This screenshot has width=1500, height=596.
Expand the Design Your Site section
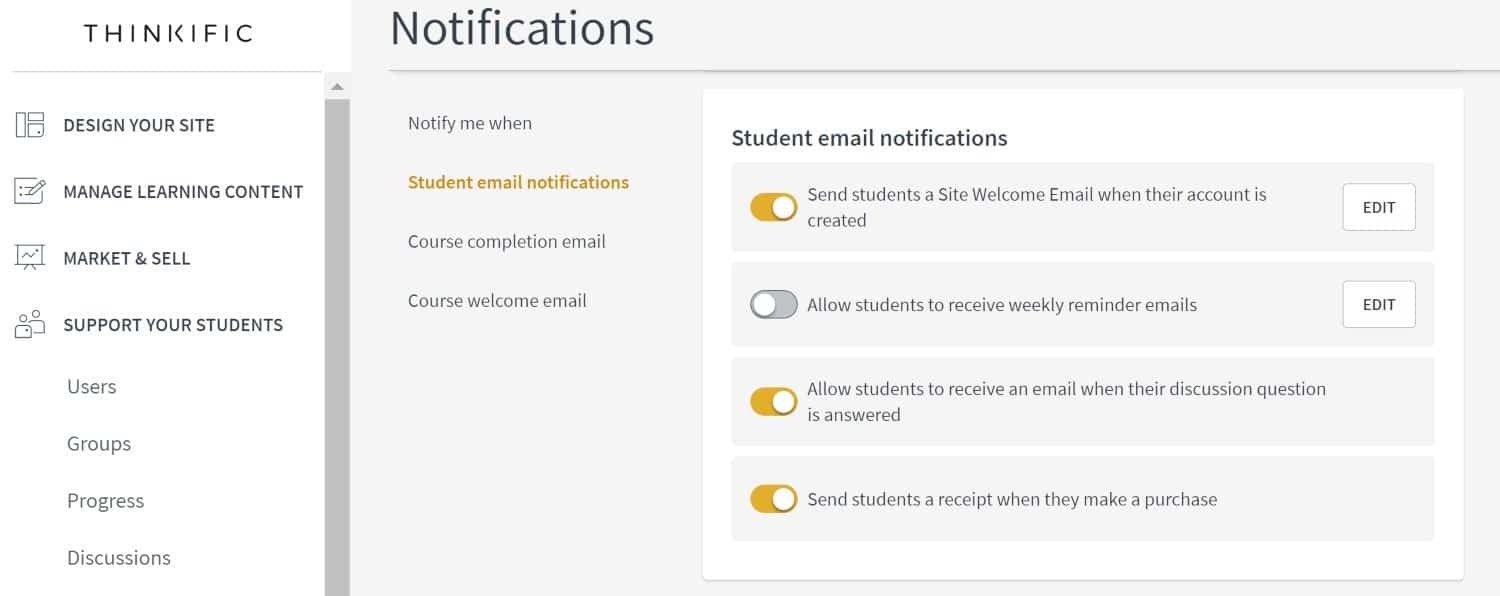(139, 125)
